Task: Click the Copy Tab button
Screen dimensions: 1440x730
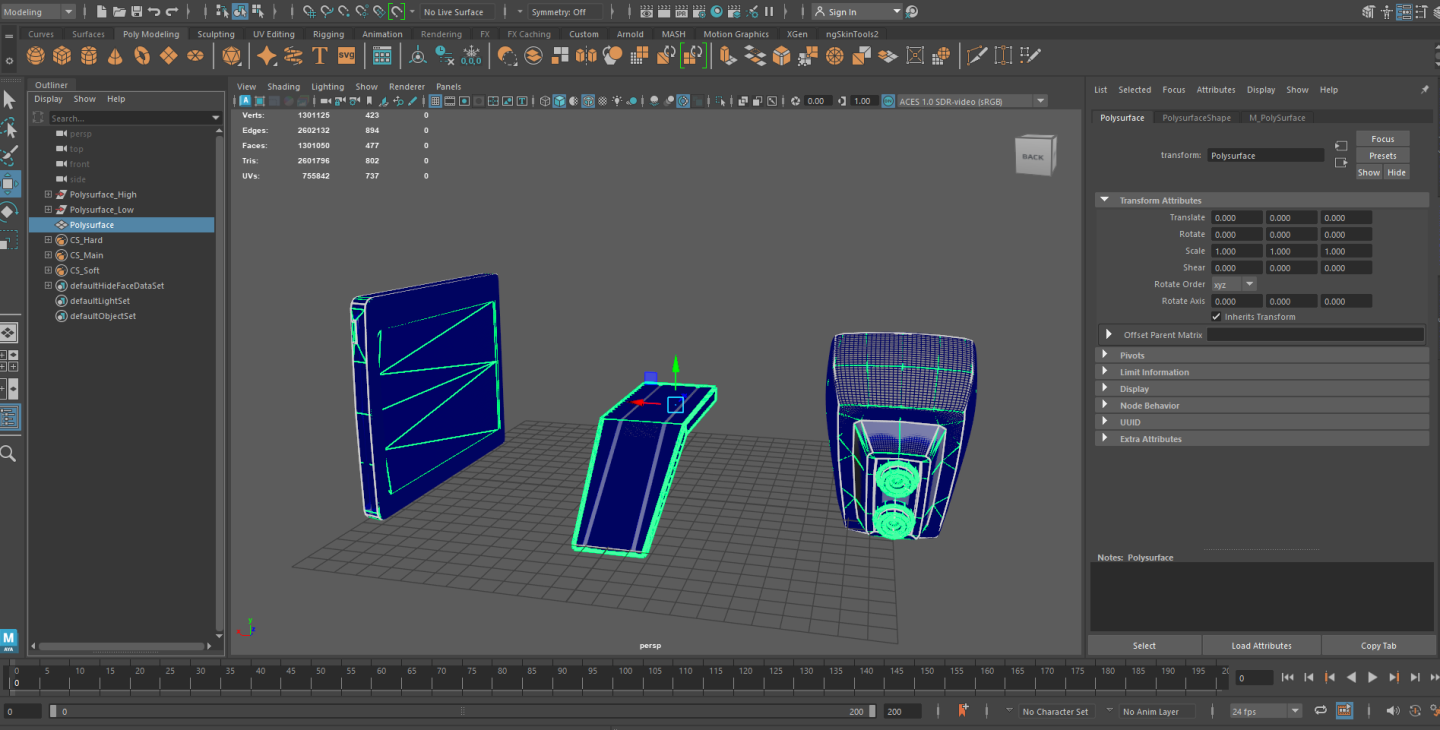Action: [1378, 645]
